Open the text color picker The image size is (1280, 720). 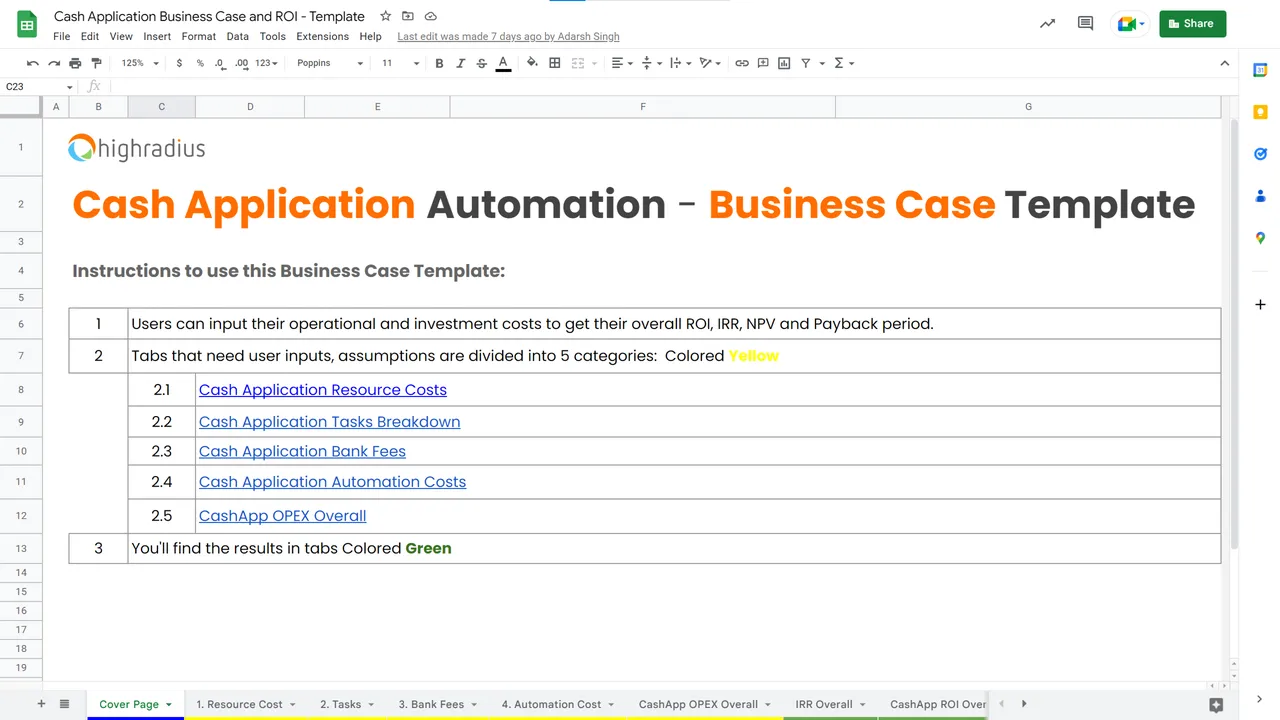tap(503, 63)
